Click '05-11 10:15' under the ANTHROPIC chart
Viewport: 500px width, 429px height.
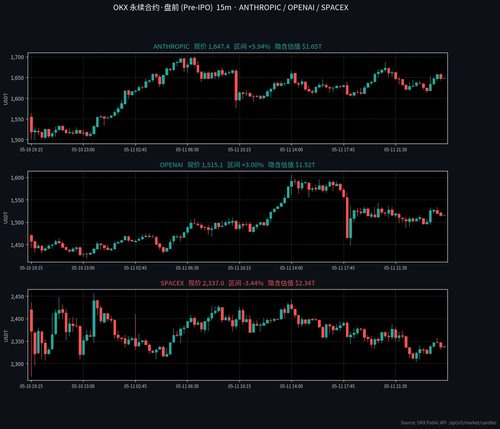pyautogui.click(x=239, y=150)
